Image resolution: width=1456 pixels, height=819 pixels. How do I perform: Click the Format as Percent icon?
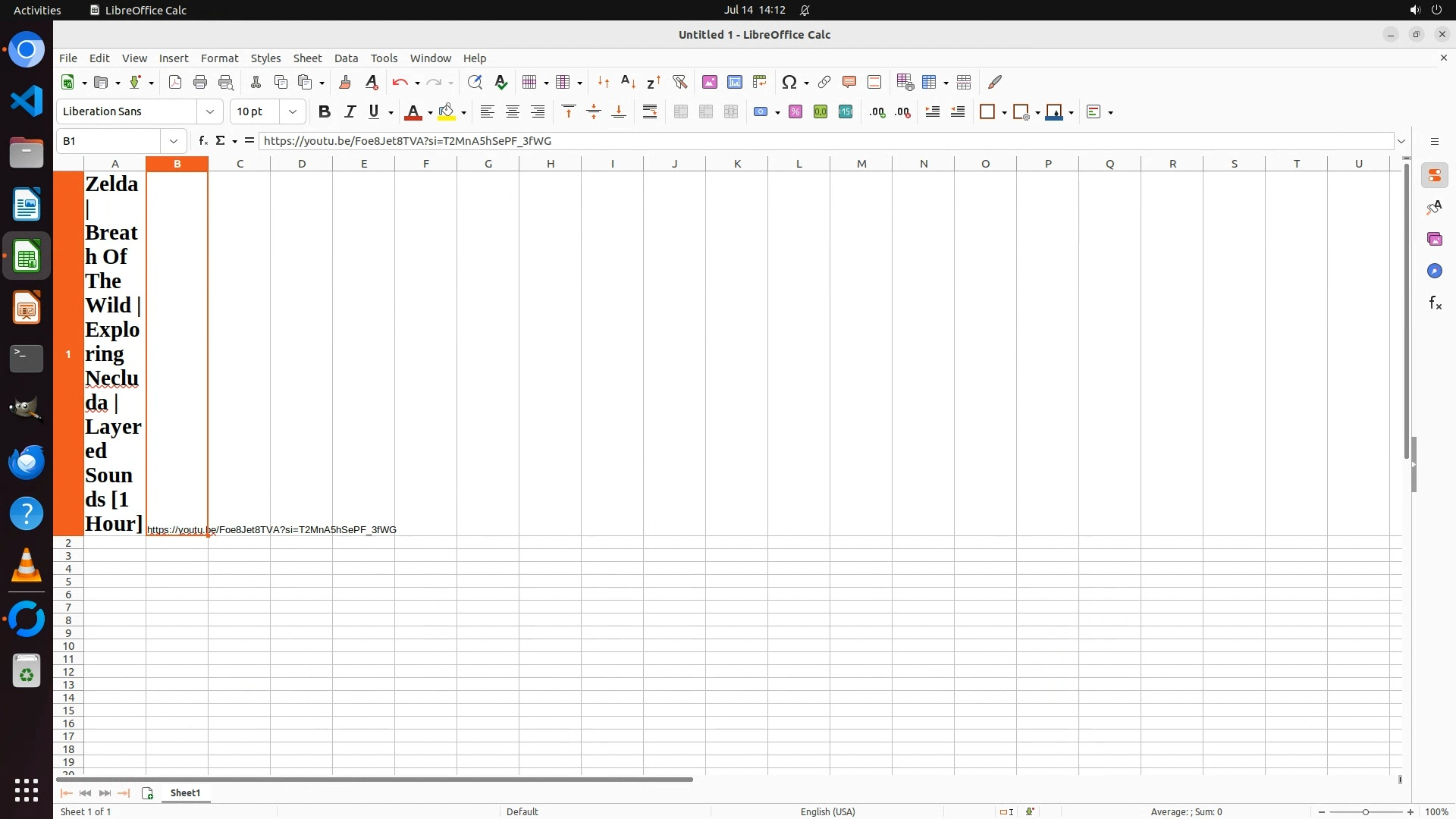[795, 112]
